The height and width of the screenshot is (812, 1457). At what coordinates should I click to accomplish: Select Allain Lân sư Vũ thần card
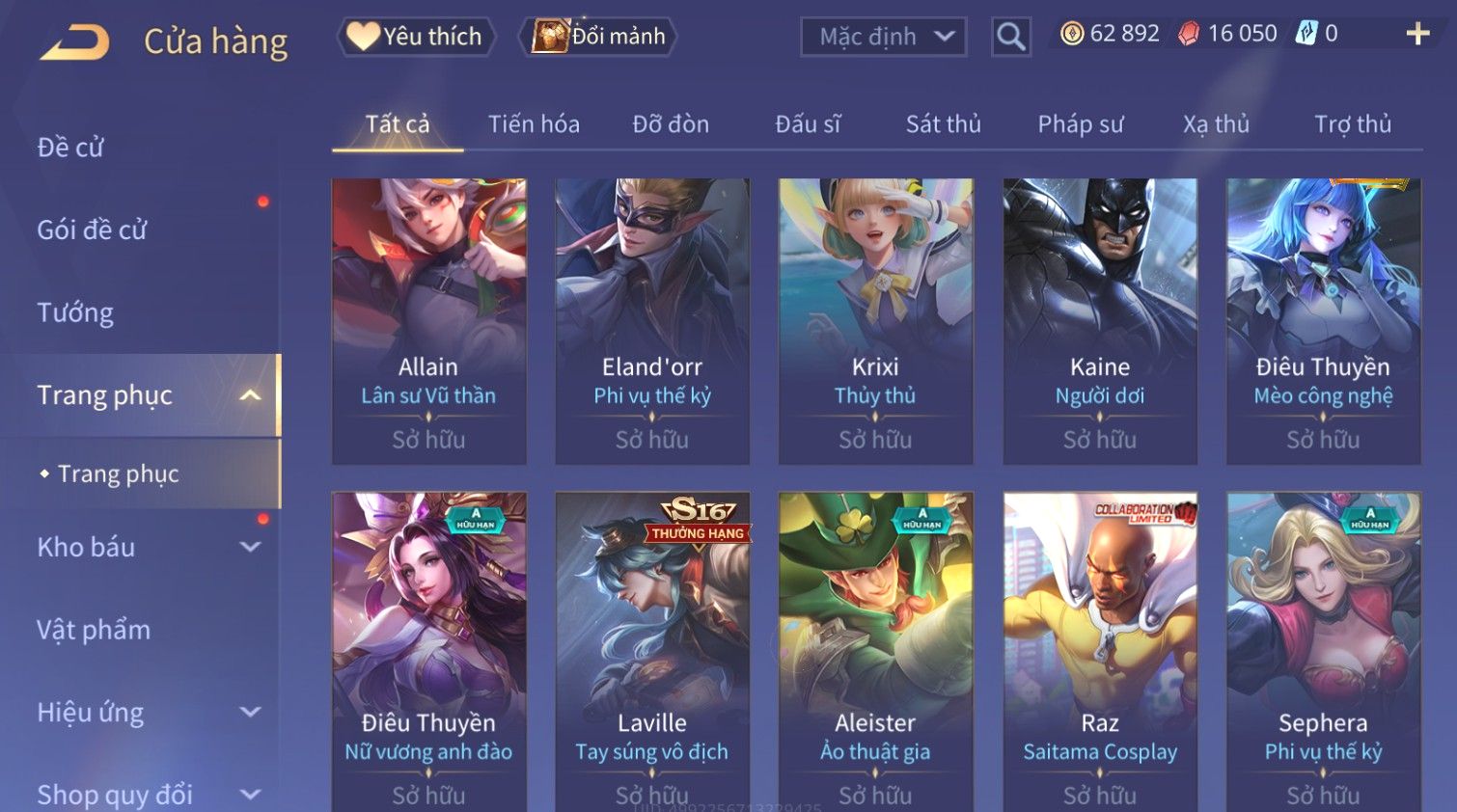point(428,321)
